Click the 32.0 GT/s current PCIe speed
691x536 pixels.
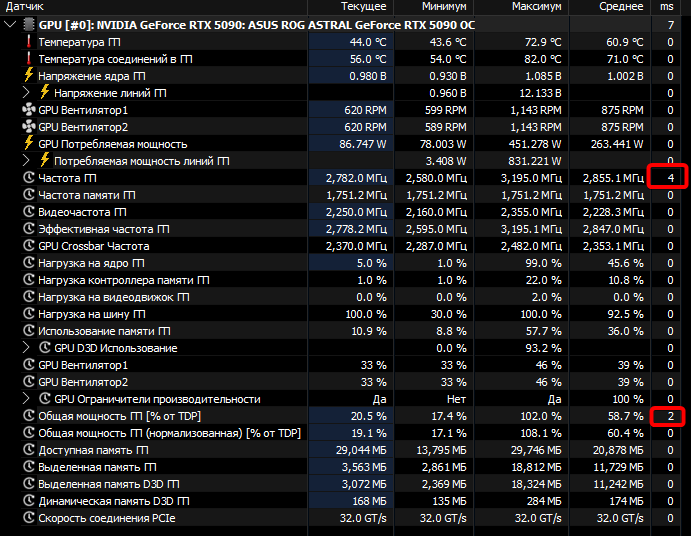(x=363, y=518)
